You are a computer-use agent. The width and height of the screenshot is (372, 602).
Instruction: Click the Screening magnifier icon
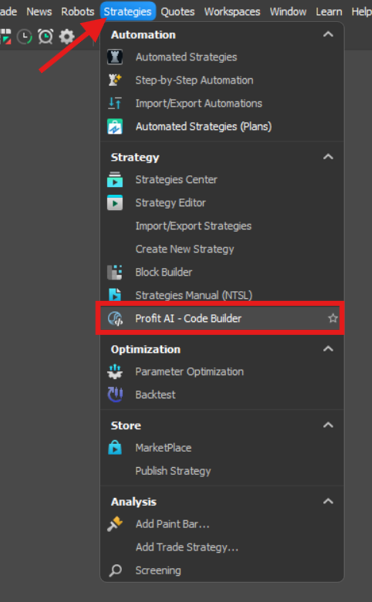click(x=115, y=571)
